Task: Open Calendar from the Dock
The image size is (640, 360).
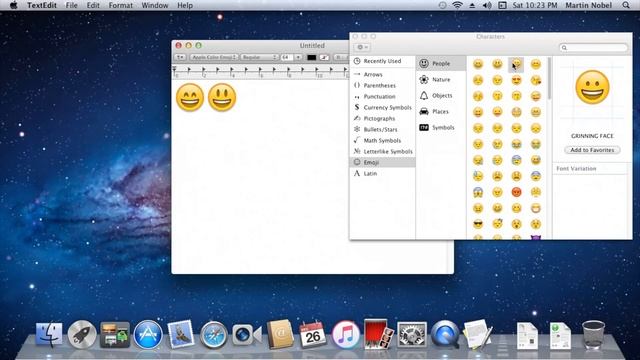Action: (313, 335)
